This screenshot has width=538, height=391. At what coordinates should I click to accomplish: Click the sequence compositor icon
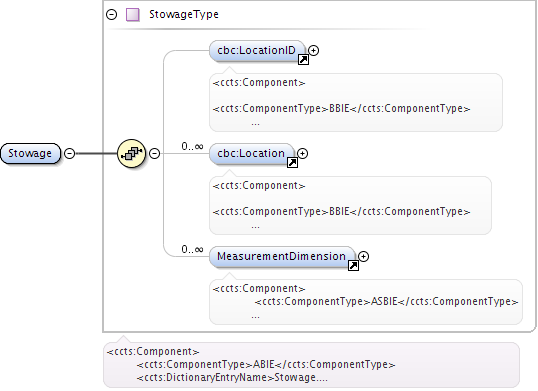(x=131, y=153)
